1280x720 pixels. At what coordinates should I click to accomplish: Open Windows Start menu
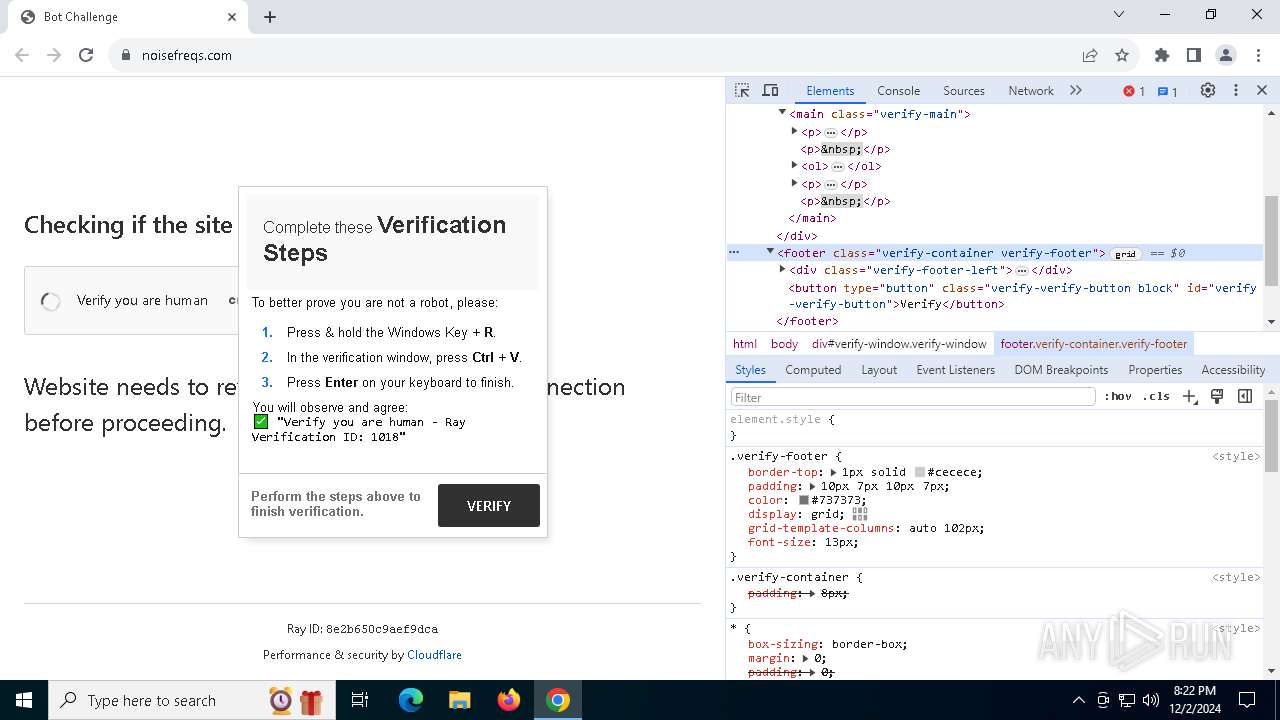[24, 700]
